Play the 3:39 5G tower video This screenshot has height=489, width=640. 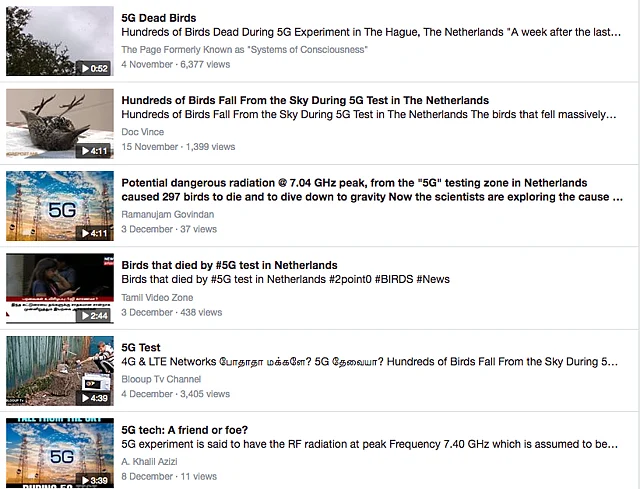pyautogui.click(x=94, y=480)
